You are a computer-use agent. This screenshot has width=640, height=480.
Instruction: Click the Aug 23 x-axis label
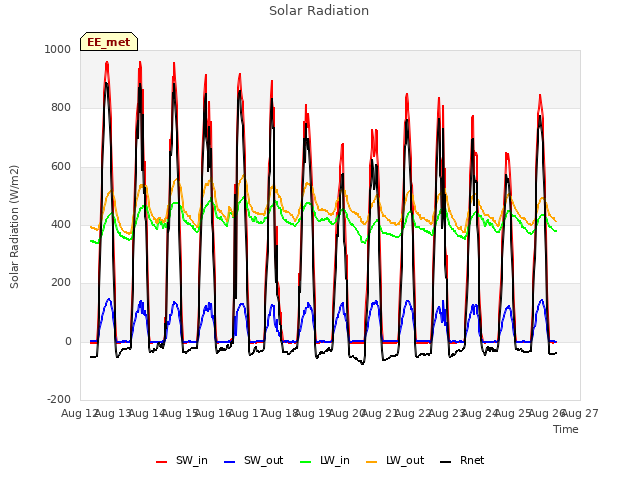pos(447,413)
